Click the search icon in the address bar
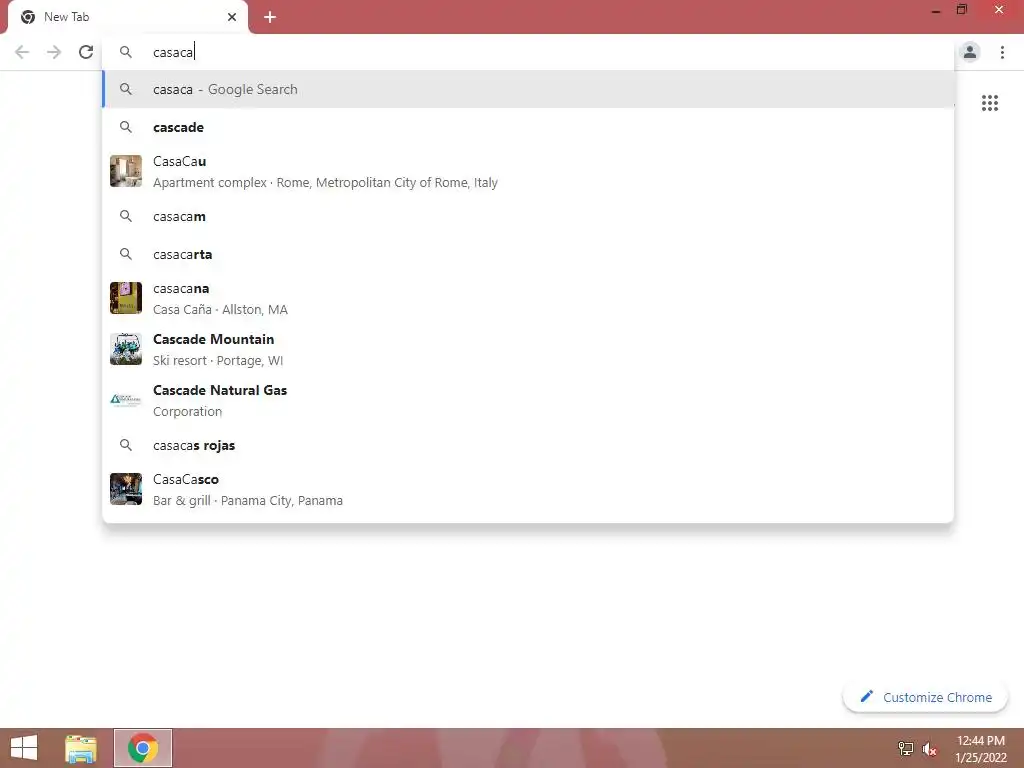Viewport: 1024px width, 768px height. coord(126,52)
